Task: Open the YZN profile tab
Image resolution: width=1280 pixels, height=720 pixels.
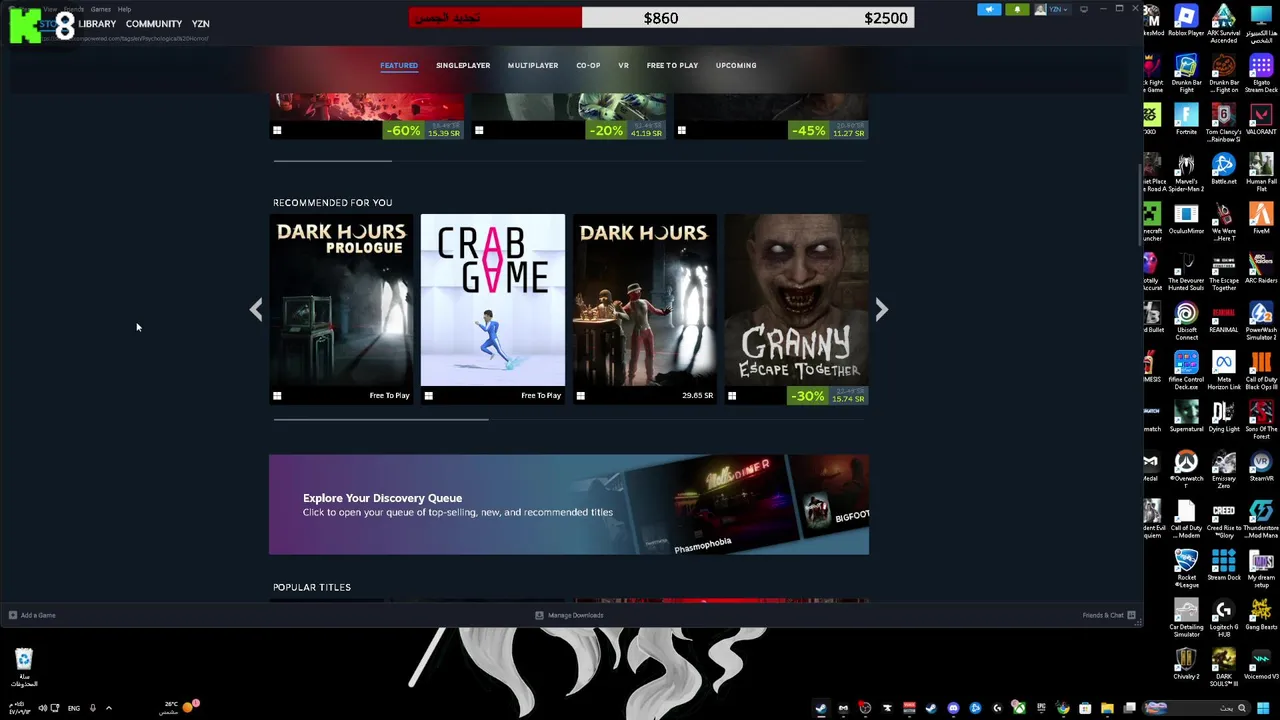Action: point(200,24)
